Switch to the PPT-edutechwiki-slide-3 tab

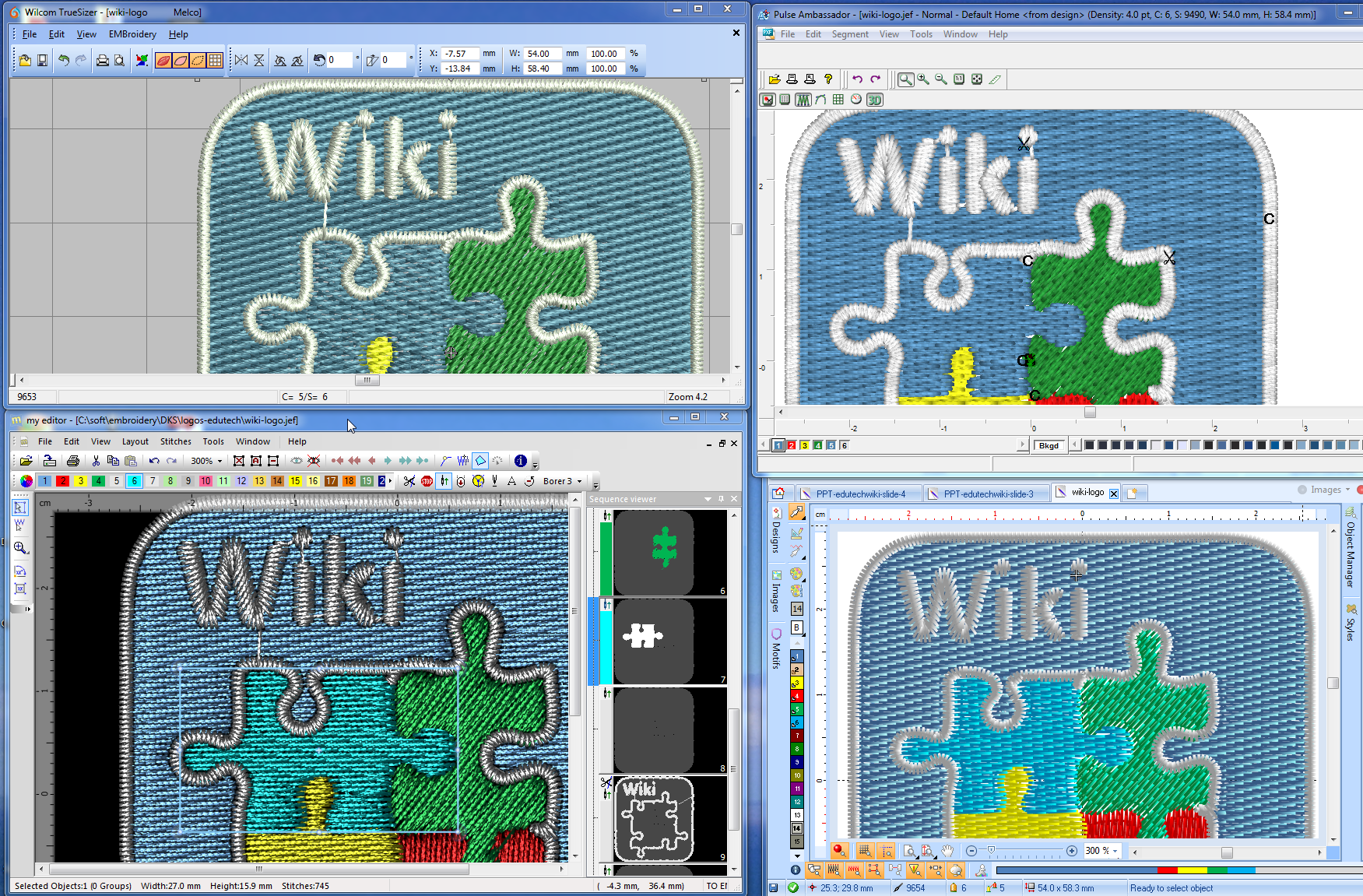click(x=988, y=494)
